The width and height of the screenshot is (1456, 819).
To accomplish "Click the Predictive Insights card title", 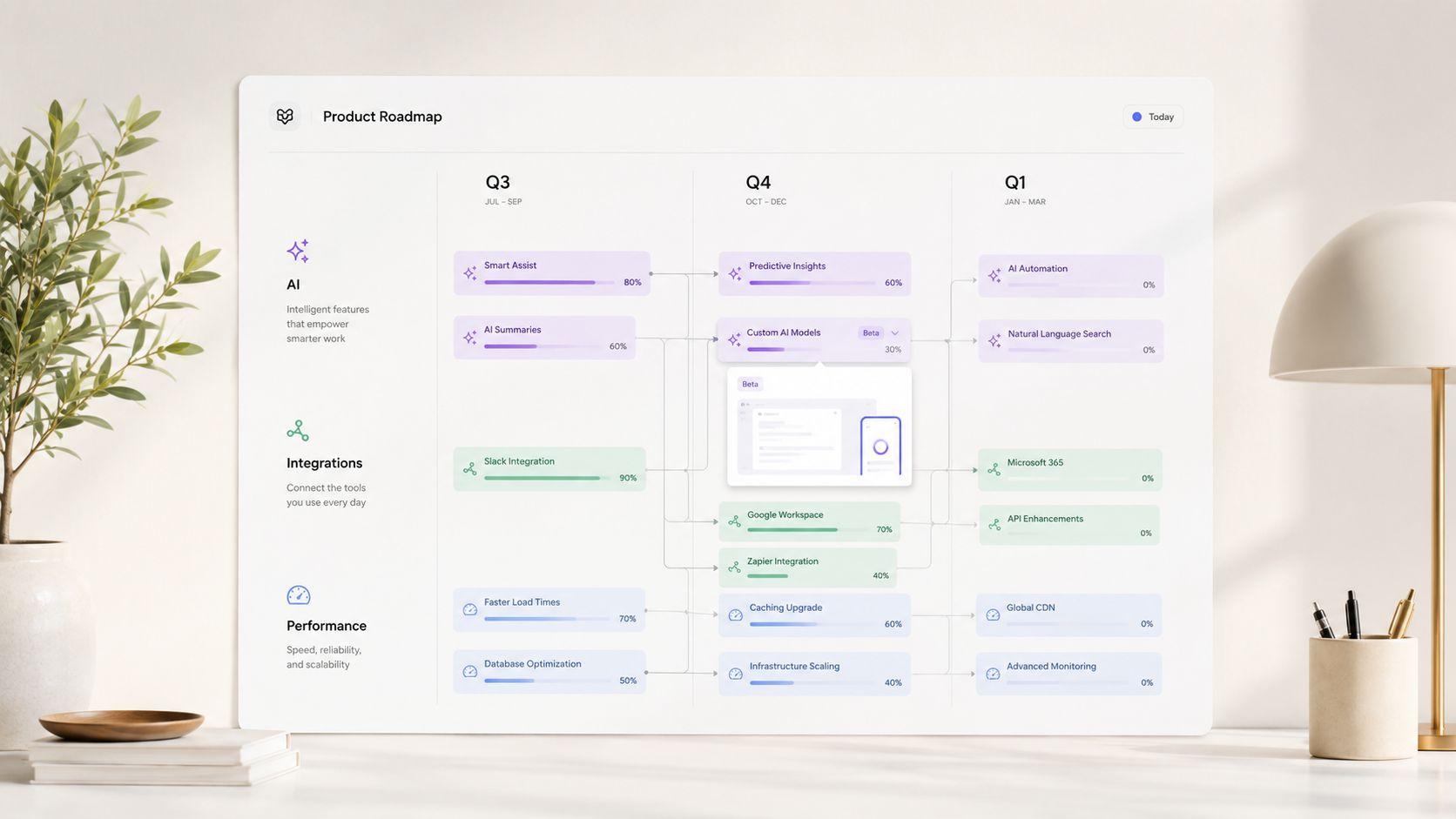I will coord(787,266).
